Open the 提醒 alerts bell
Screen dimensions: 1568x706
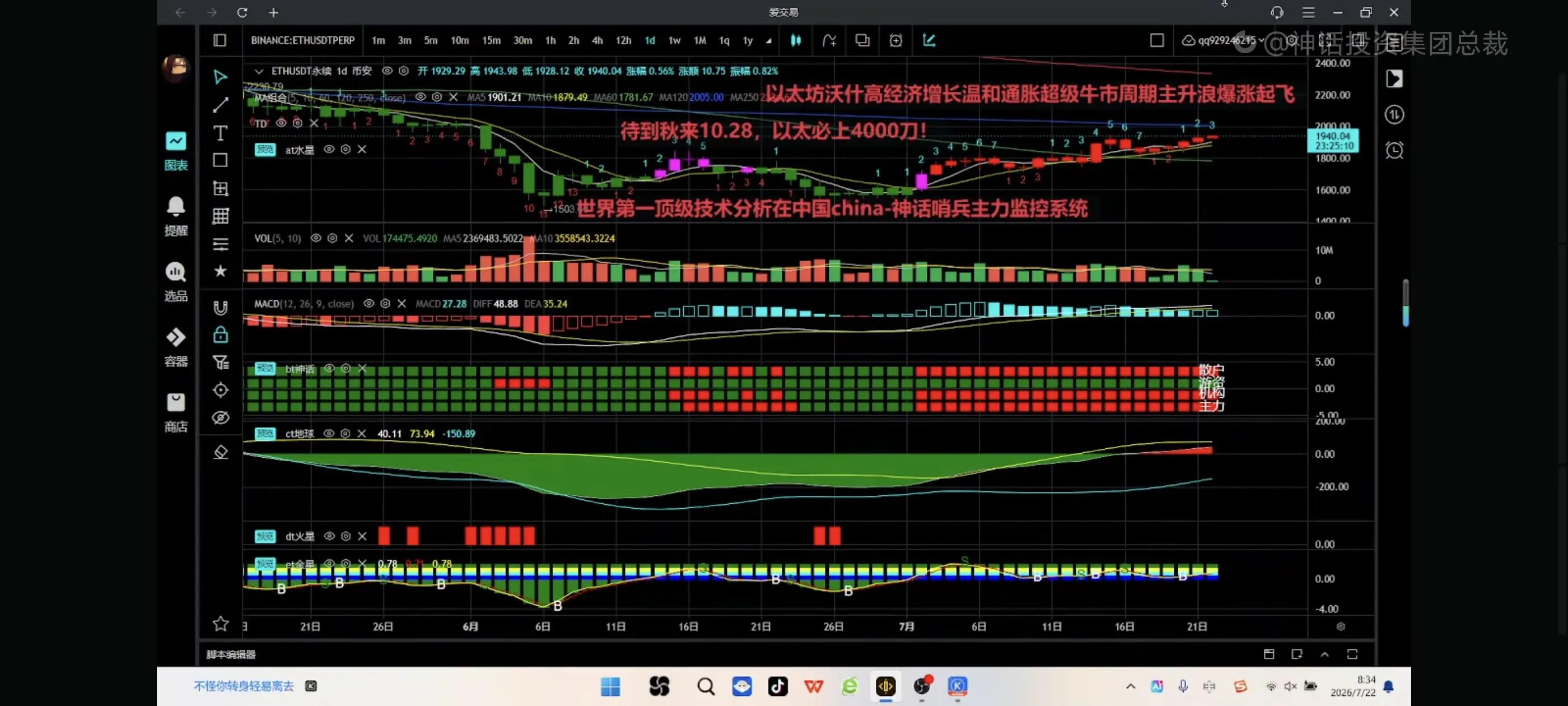click(176, 216)
